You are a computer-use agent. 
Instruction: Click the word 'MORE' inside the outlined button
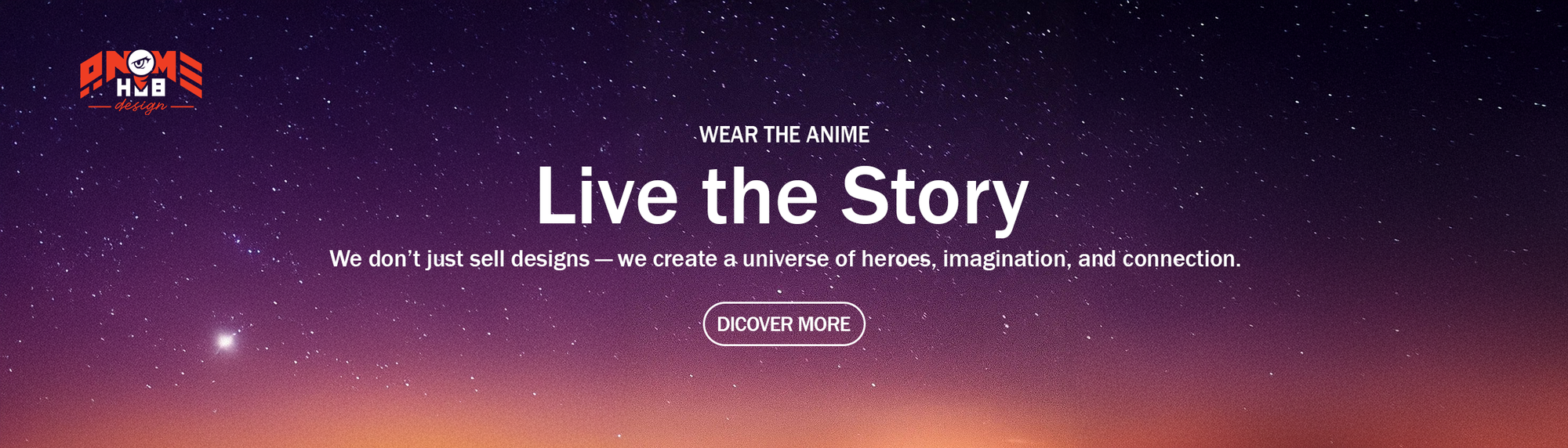[824, 324]
